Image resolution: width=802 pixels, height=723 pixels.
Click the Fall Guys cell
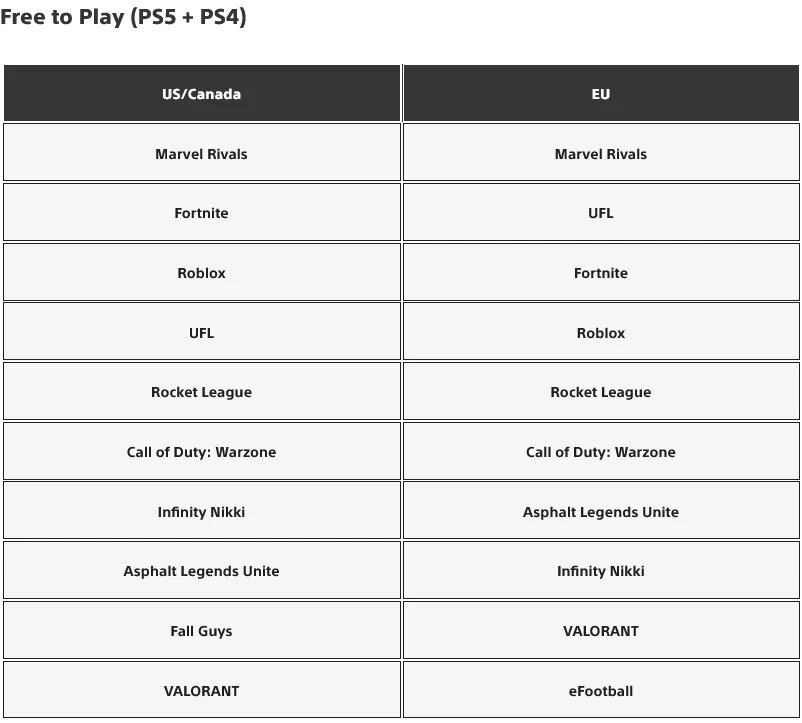click(x=202, y=630)
